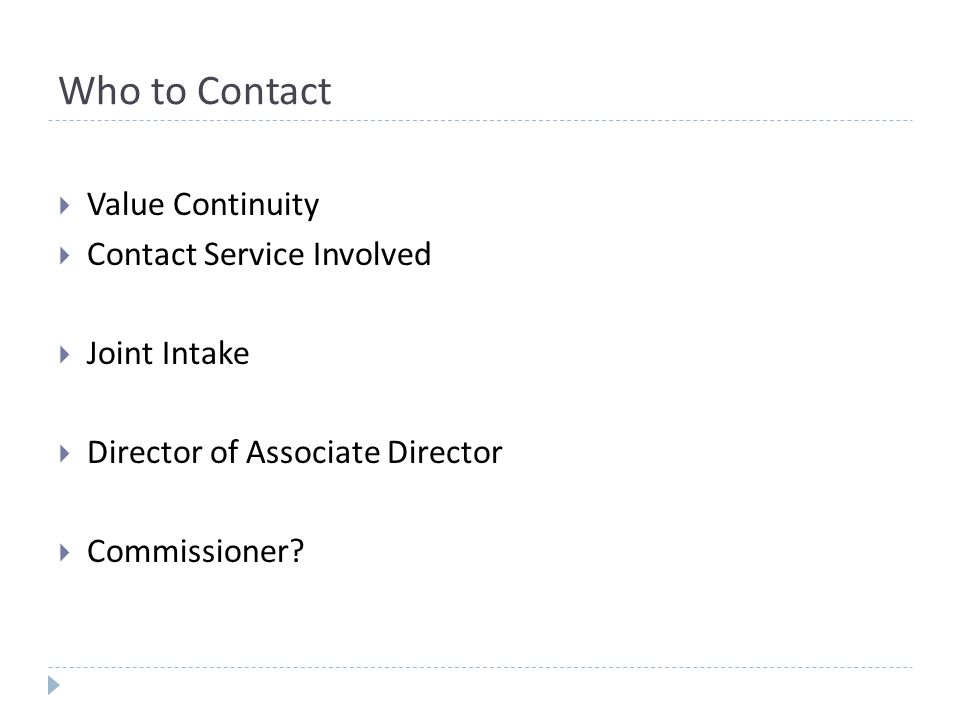Click the dashed divider below the title

[480, 121]
